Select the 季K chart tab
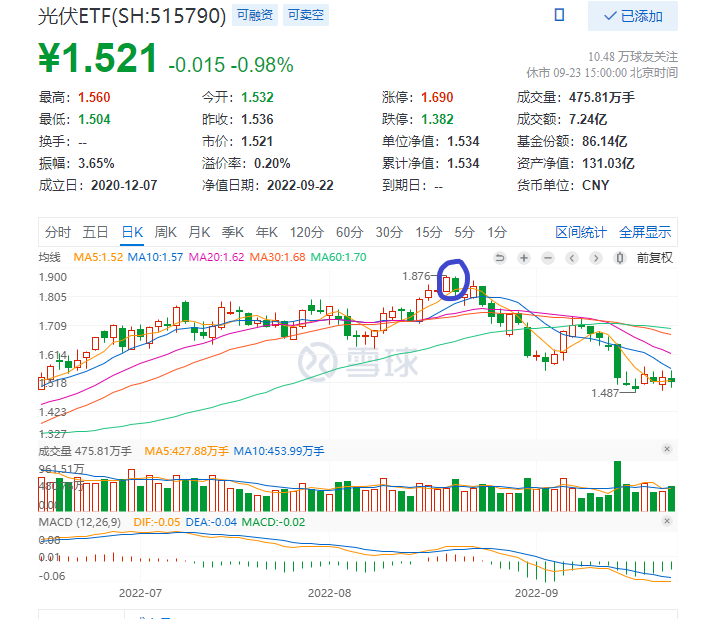This screenshot has height=619, width=709. tap(233, 232)
